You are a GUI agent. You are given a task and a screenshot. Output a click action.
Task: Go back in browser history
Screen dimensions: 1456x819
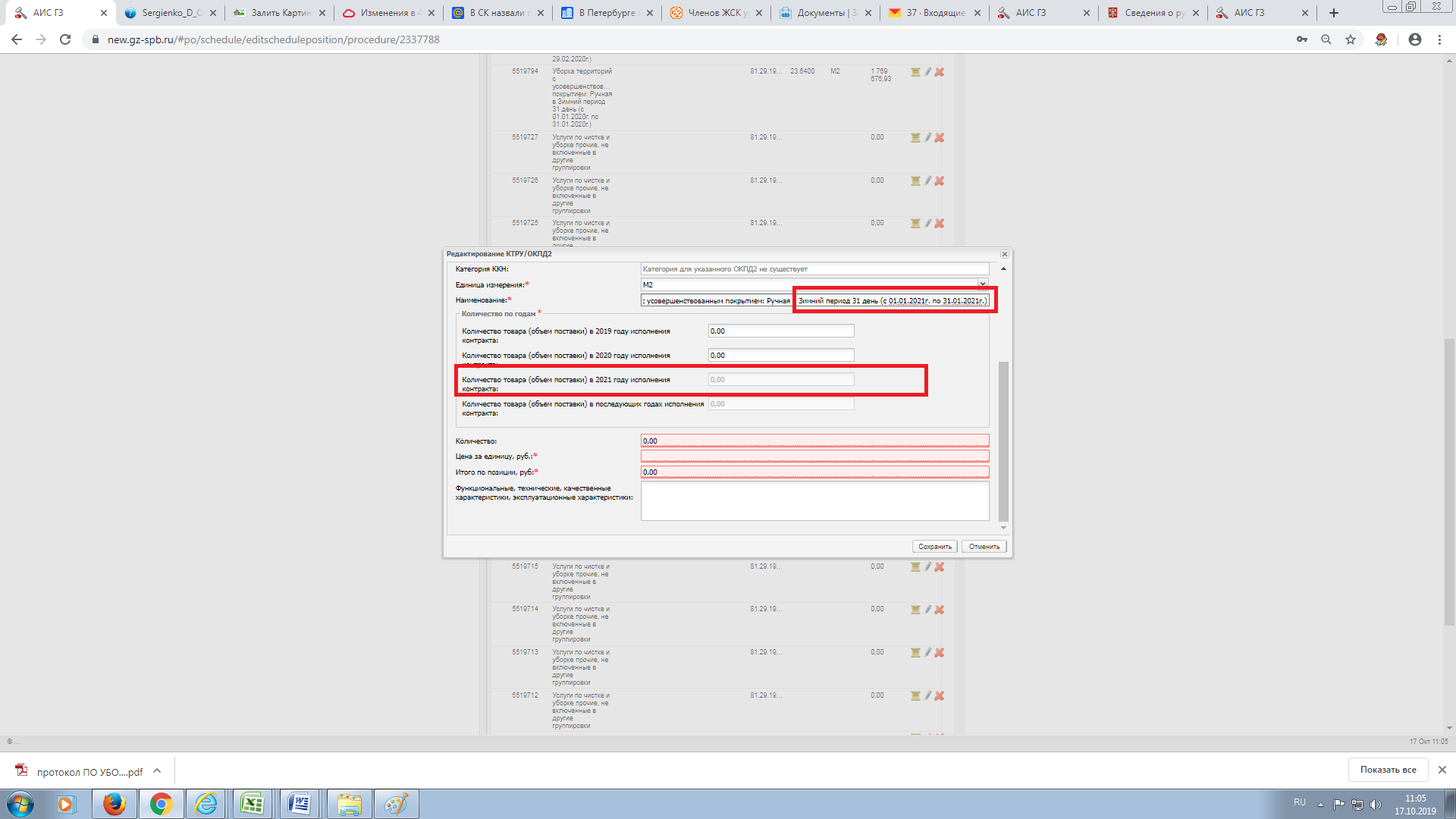[x=17, y=39]
